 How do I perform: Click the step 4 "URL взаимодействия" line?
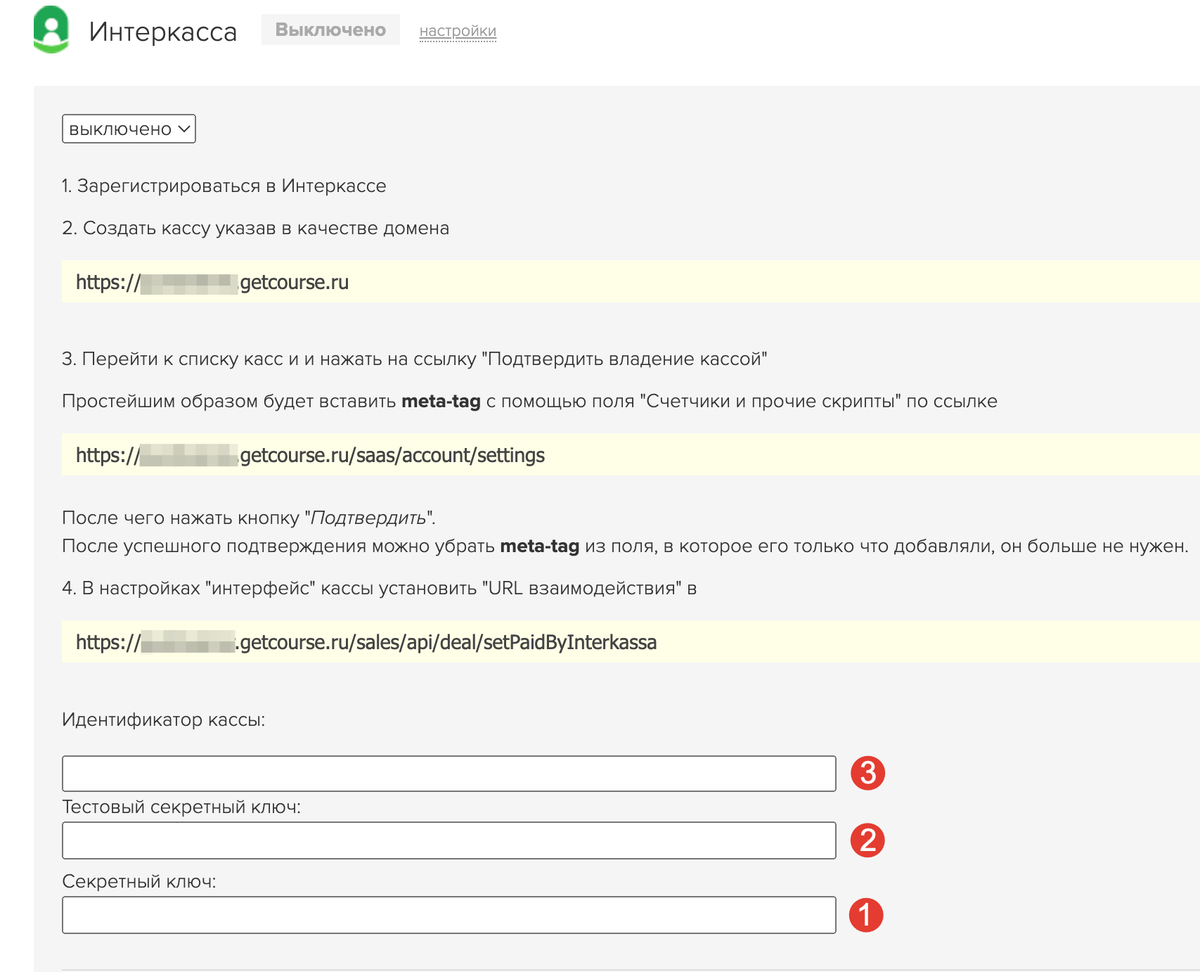tap(379, 588)
